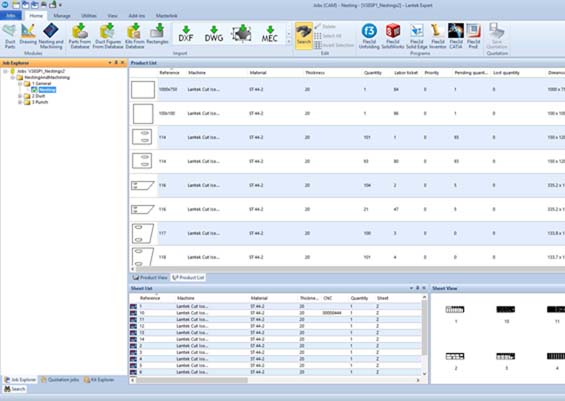Collapse the NestingAndMachining folder
The image size is (565, 401).
click(13, 77)
